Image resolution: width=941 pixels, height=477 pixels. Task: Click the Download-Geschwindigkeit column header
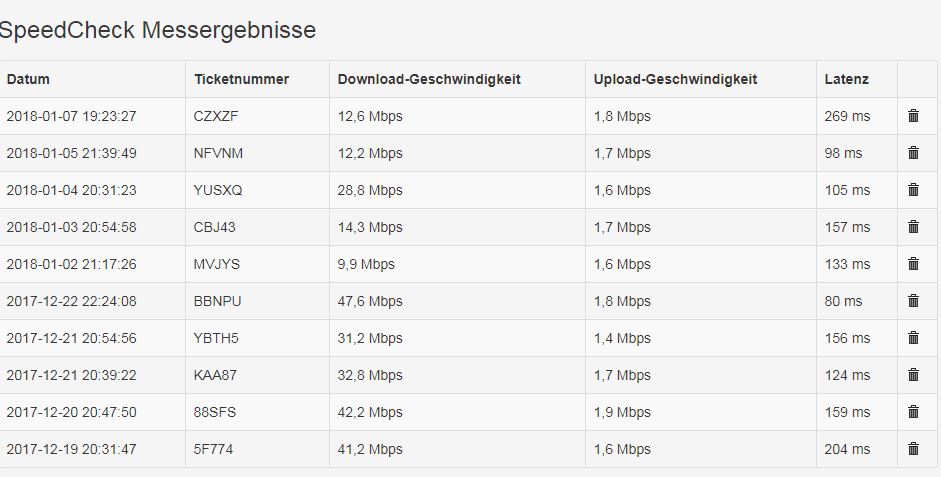(x=429, y=79)
